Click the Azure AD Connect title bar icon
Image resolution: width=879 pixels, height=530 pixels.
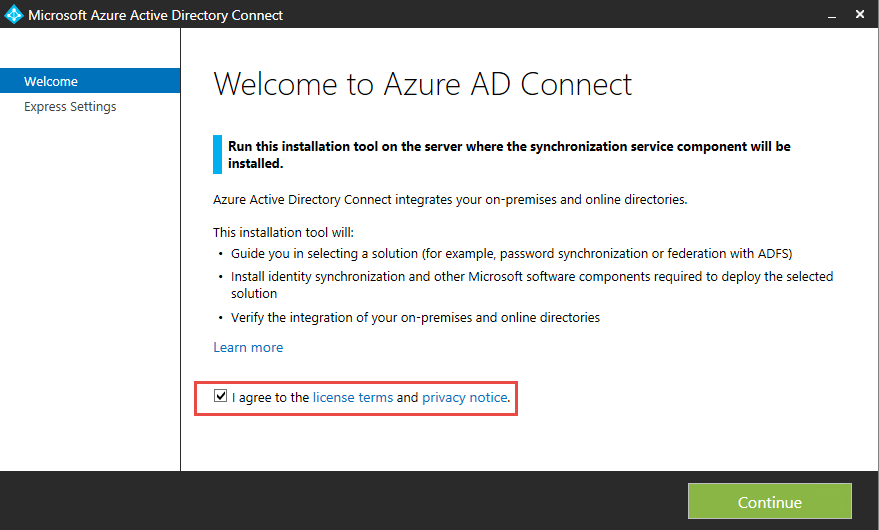(14, 15)
